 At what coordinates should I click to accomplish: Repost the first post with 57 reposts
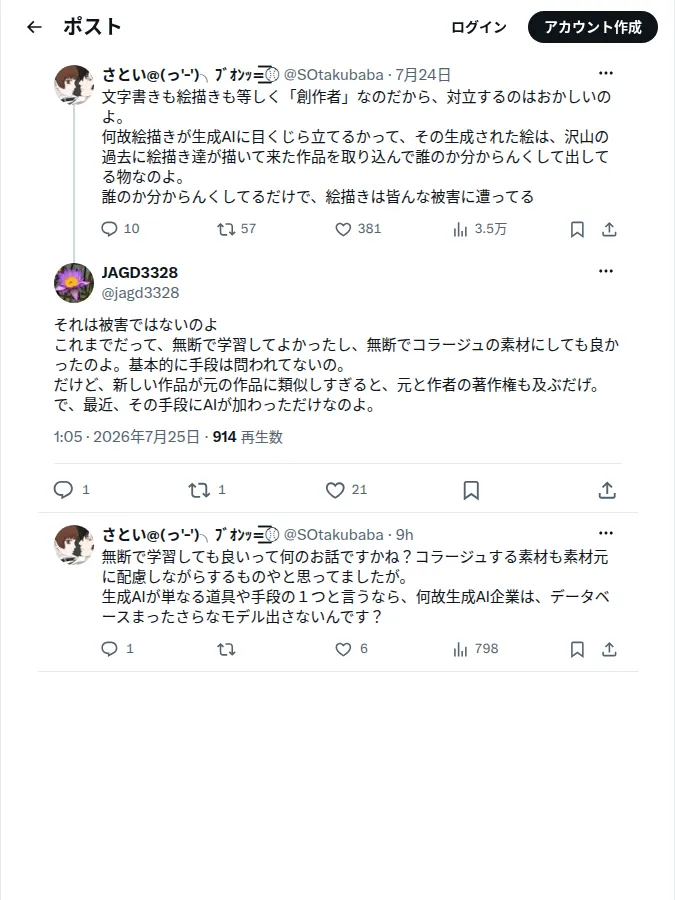(236, 229)
